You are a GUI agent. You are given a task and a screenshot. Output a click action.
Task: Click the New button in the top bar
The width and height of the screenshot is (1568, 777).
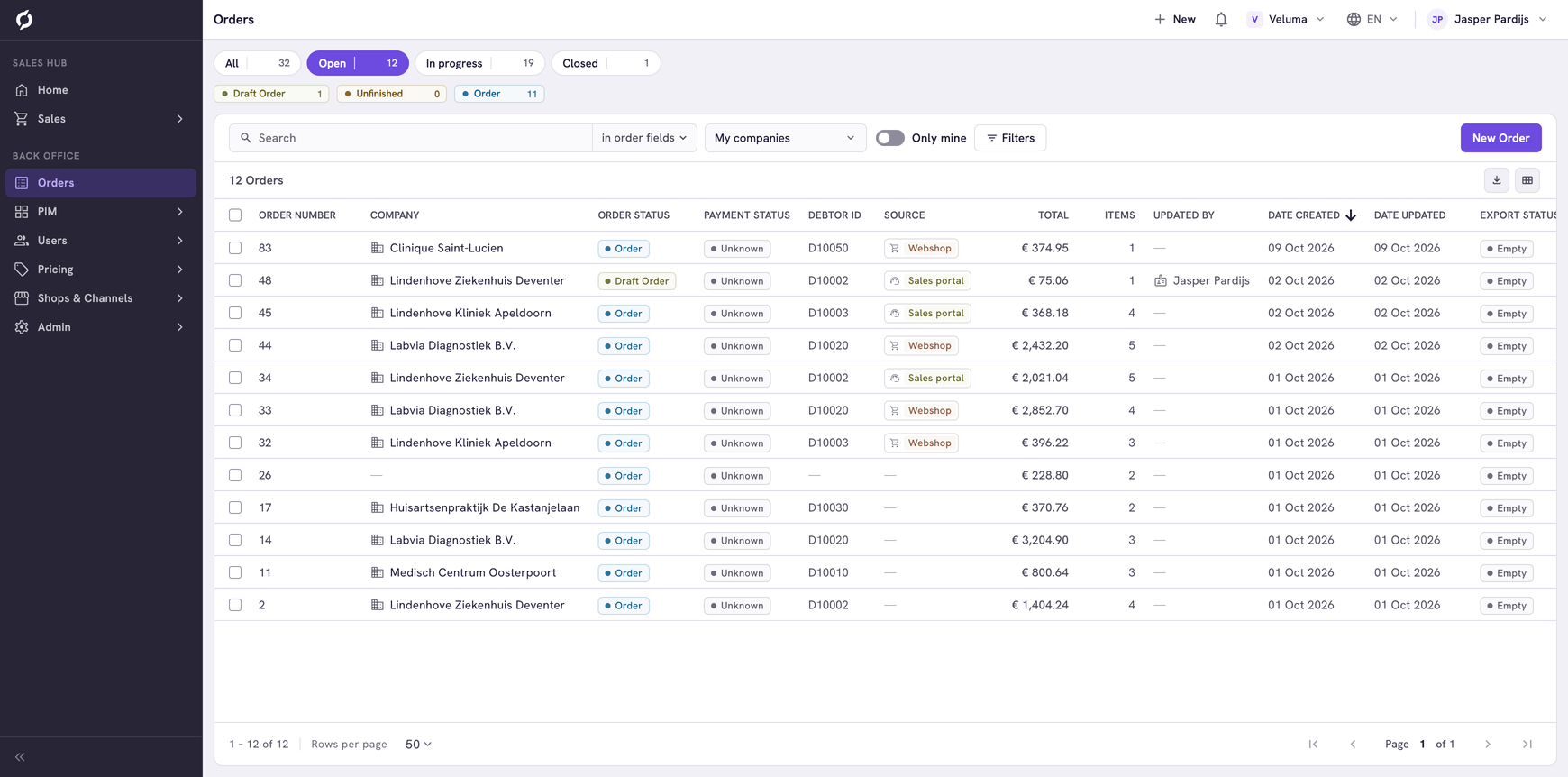coord(1175,19)
